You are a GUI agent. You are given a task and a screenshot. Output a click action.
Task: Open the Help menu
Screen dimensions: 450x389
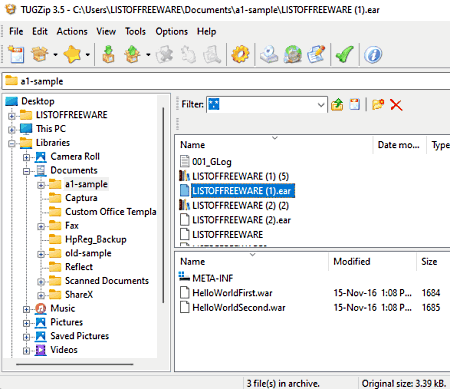[x=206, y=31]
